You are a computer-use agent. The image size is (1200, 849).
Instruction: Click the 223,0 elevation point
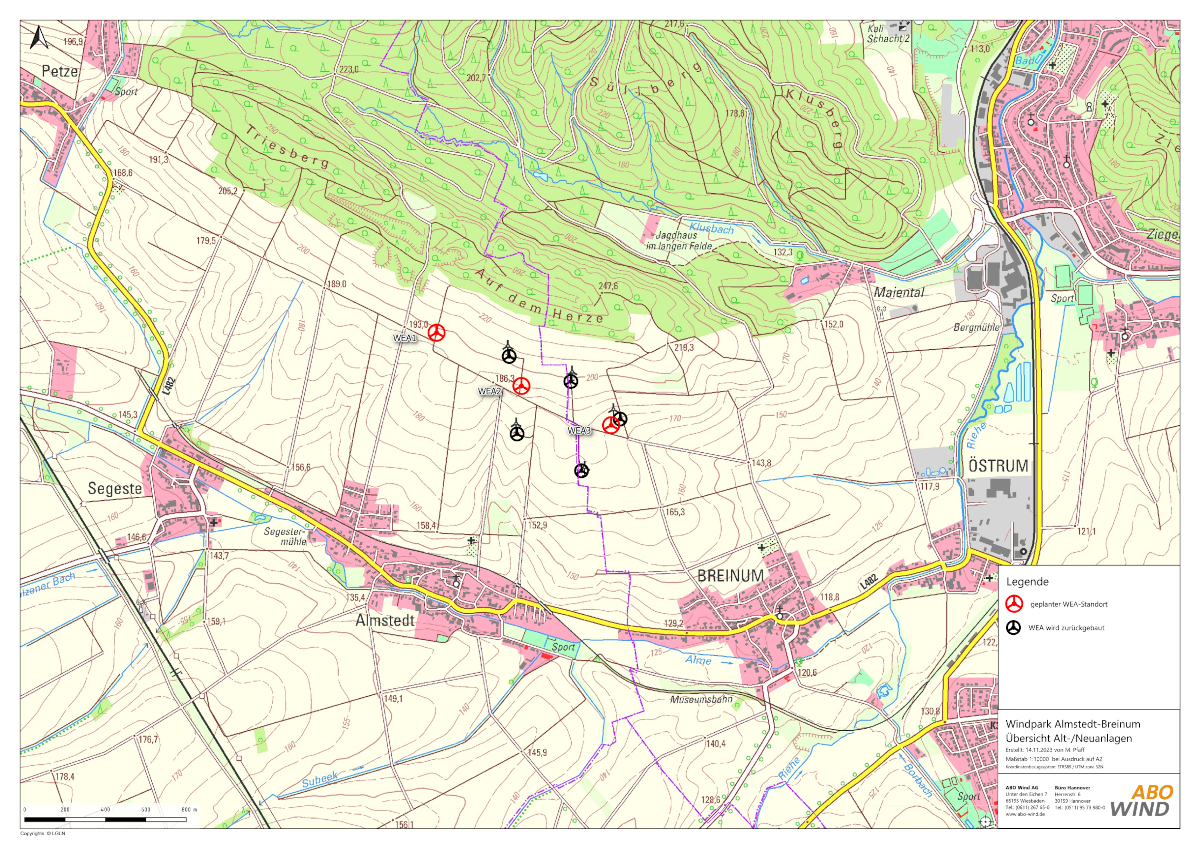pyautogui.click(x=347, y=70)
